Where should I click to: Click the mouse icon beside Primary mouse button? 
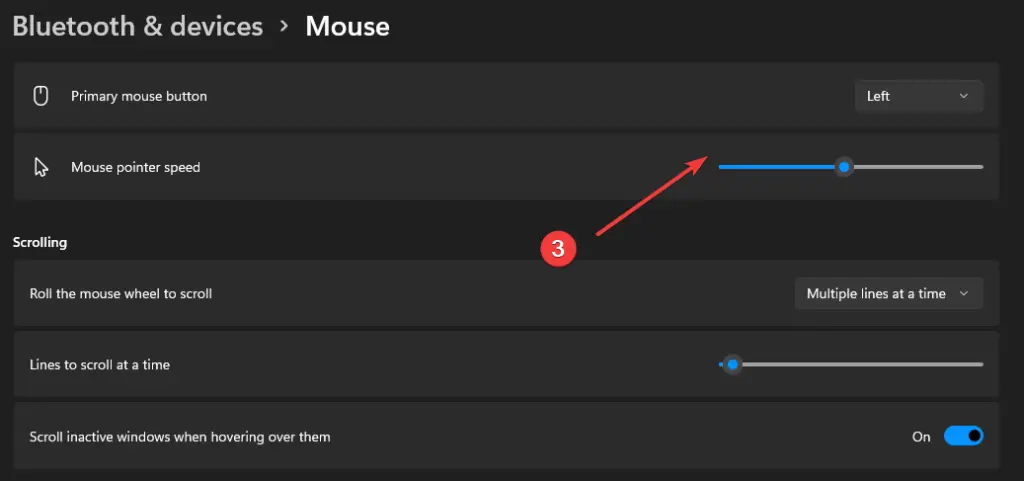click(x=41, y=97)
